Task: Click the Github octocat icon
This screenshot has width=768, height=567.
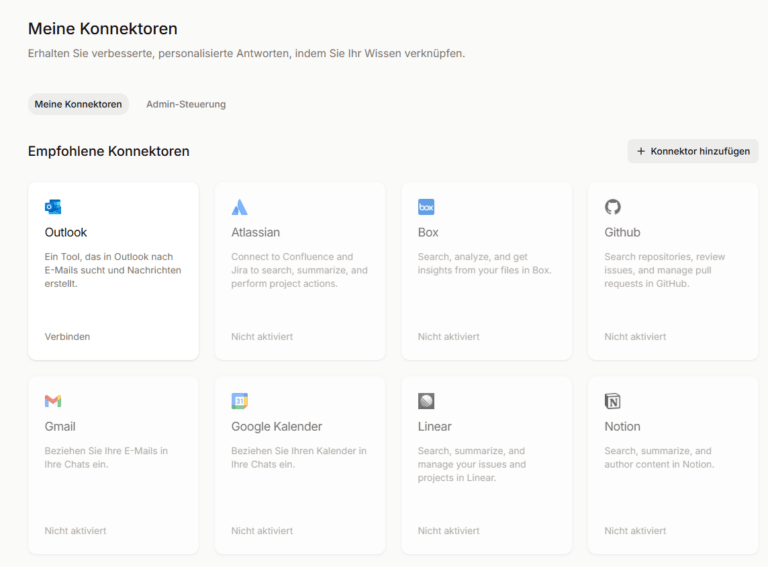Action: pyautogui.click(x=613, y=207)
